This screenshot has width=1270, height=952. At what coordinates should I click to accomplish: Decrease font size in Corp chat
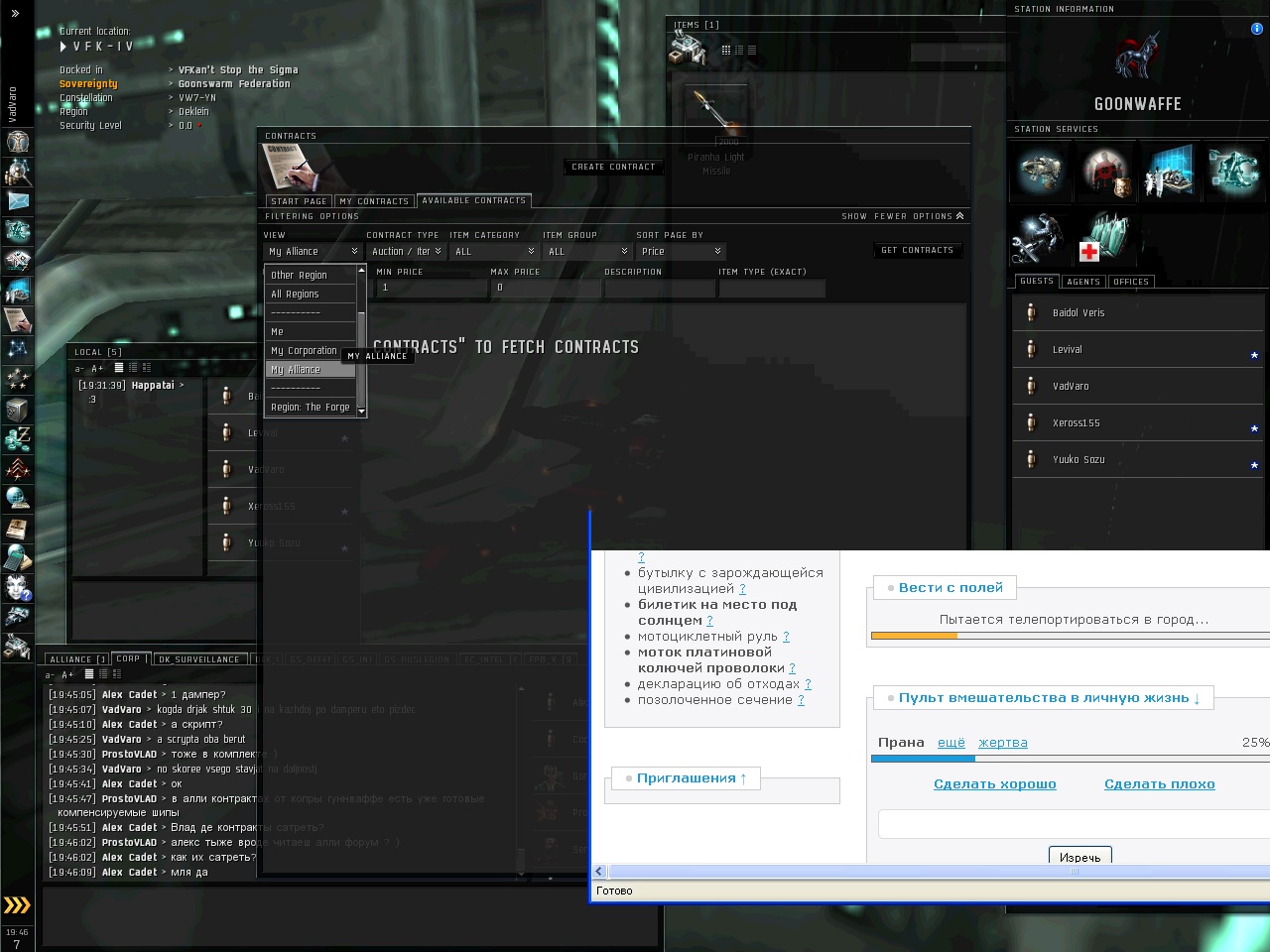pos(50,675)
